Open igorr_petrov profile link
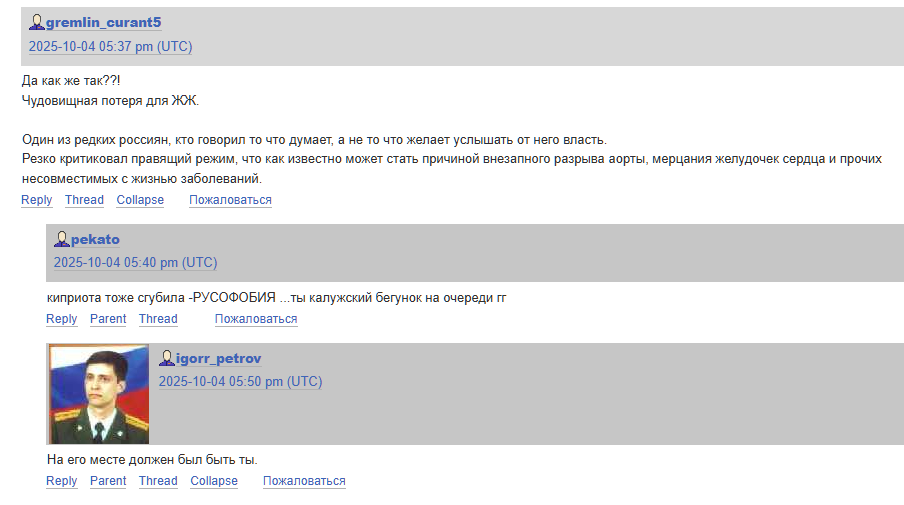904x505 pixels. (218, 359)
